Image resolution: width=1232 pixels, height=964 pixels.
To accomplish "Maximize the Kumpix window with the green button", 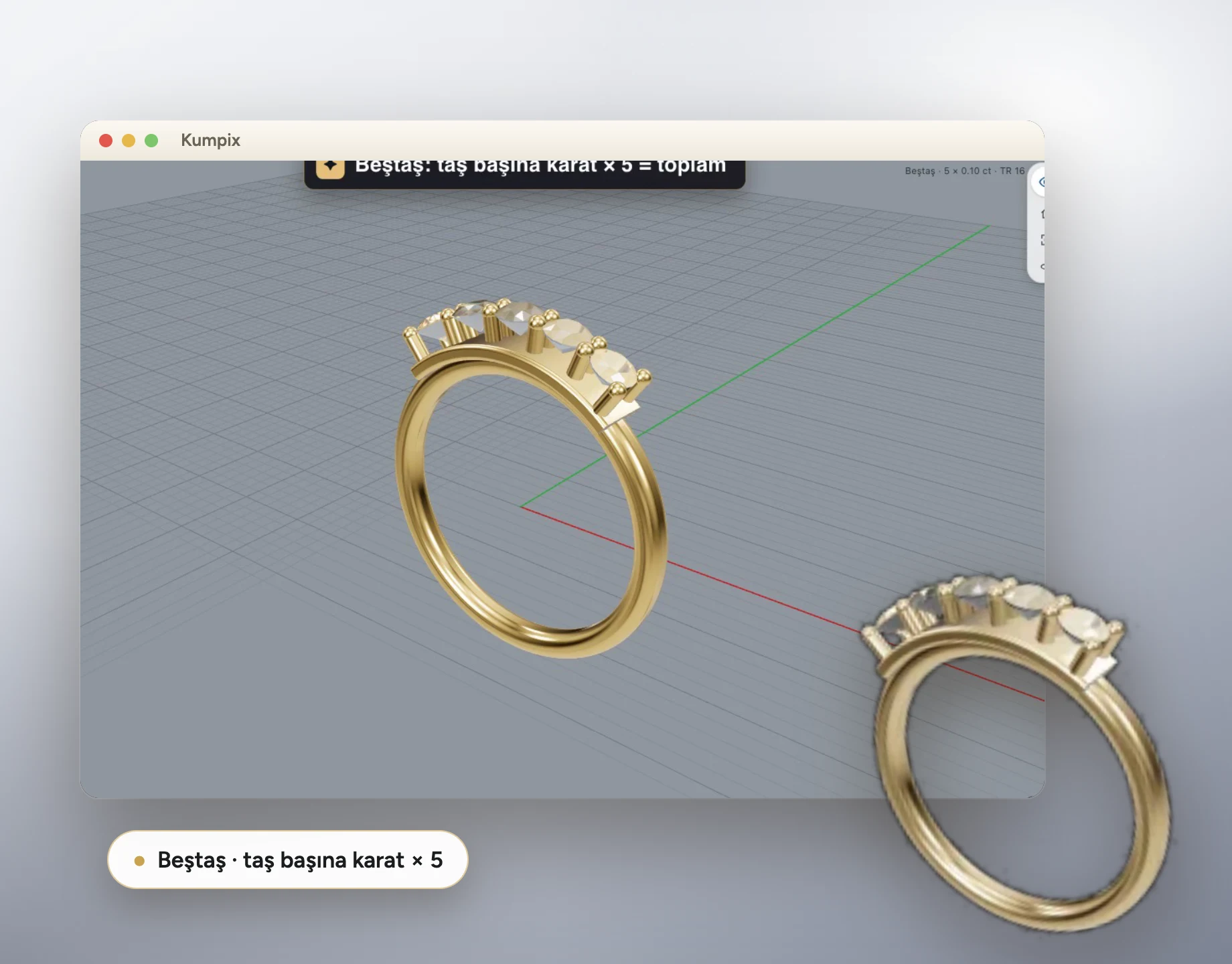I will [x=151, y=141].
